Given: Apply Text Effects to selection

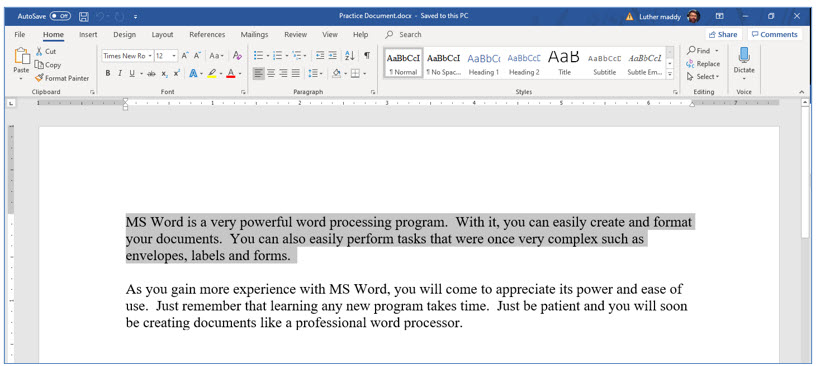Looking at the screenshot, I should [x=193, y=74].
